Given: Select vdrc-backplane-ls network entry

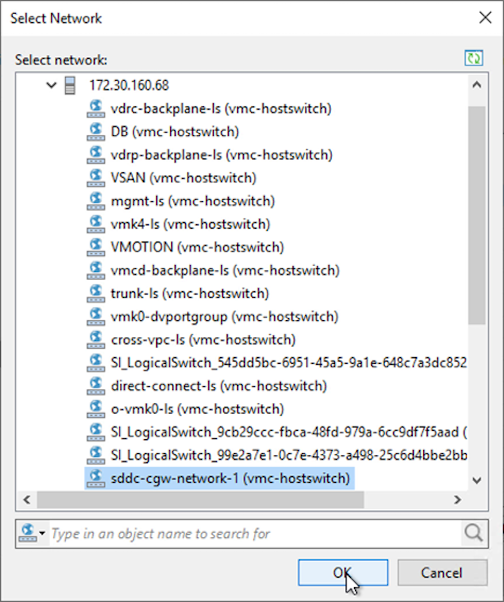Looking at the screenshot, I should 221,109.
